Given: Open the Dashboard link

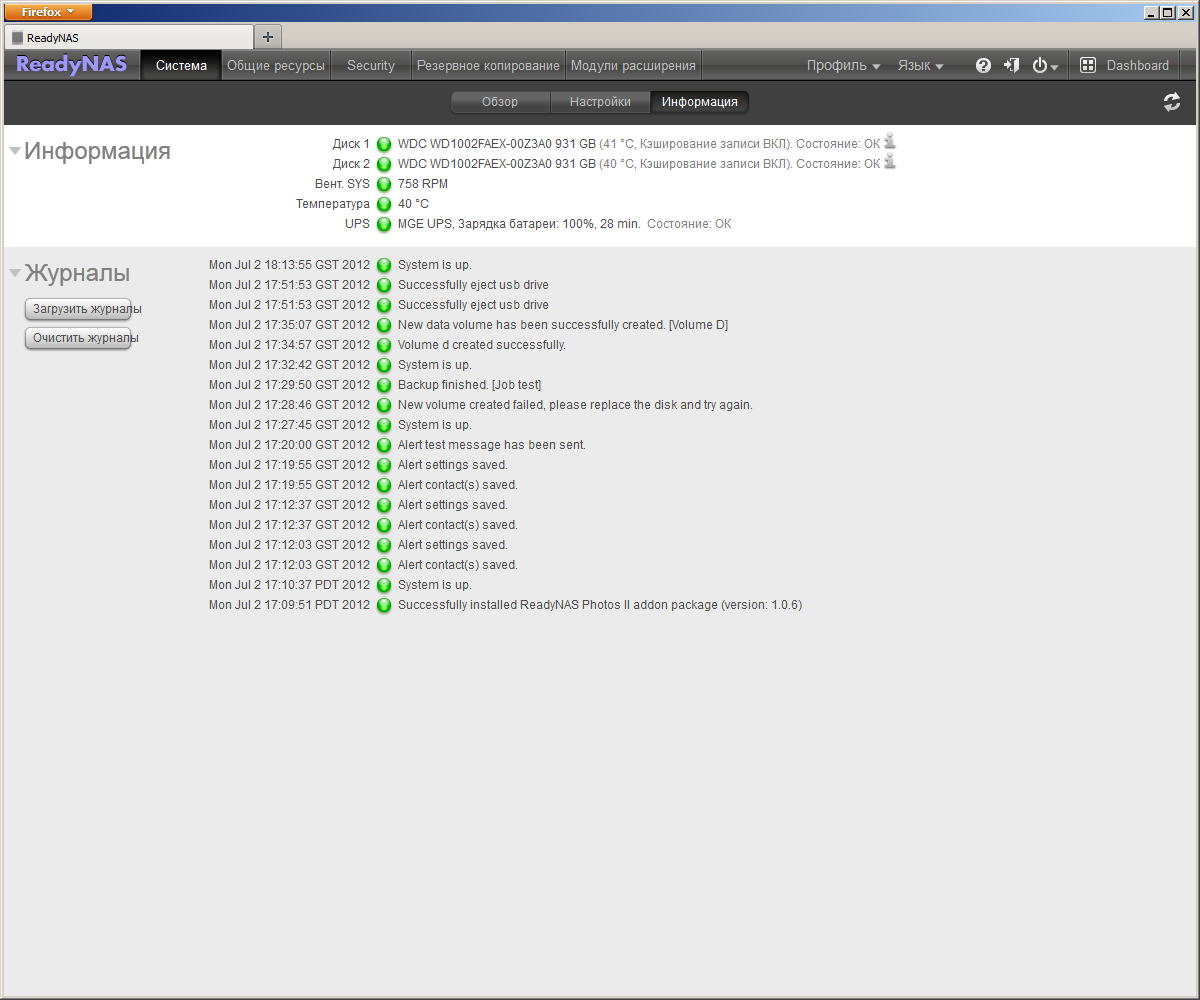Looking at the screenshot, I should click(1137, 65).
